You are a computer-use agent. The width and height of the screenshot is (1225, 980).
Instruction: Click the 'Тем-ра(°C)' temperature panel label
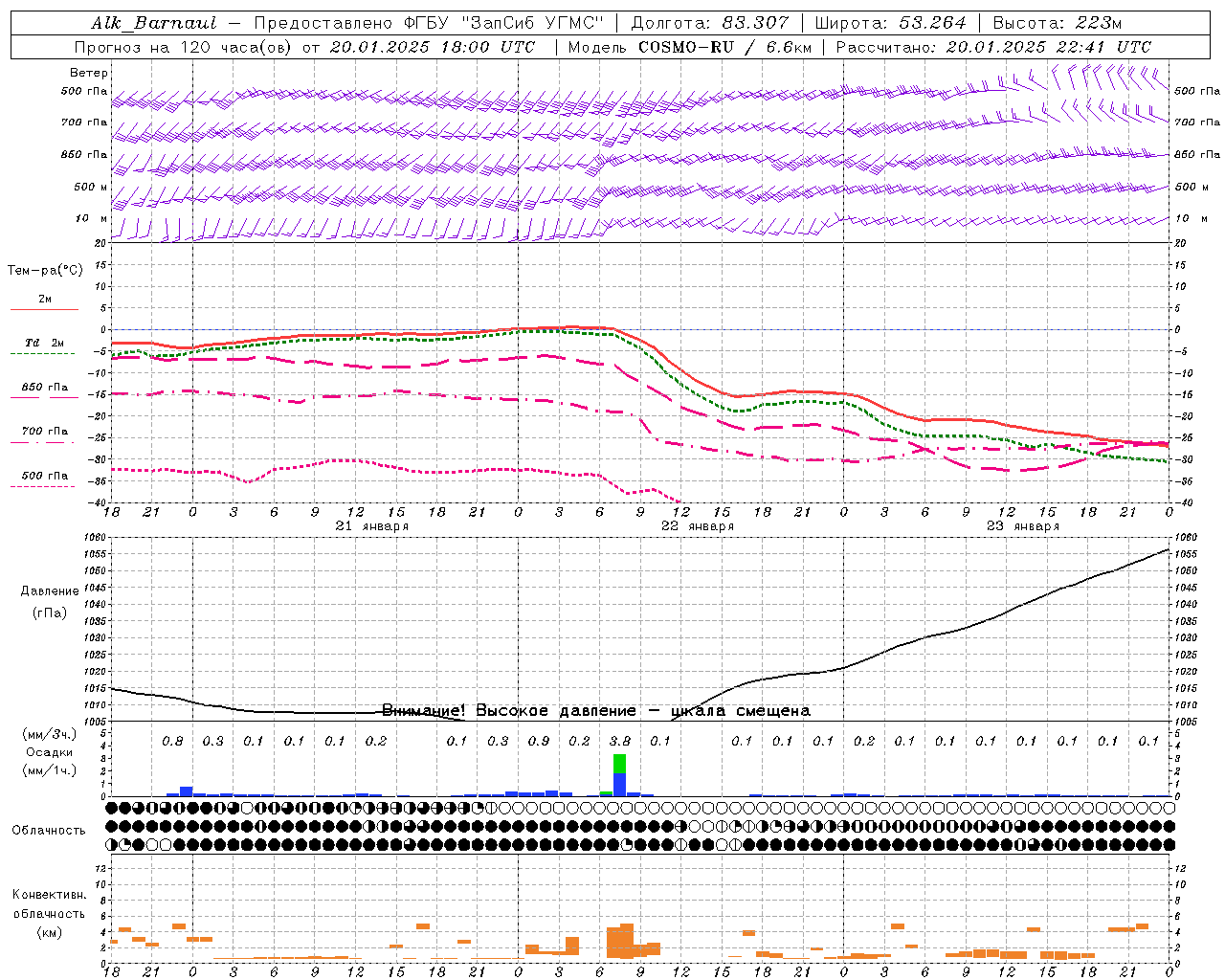point(45,270)
